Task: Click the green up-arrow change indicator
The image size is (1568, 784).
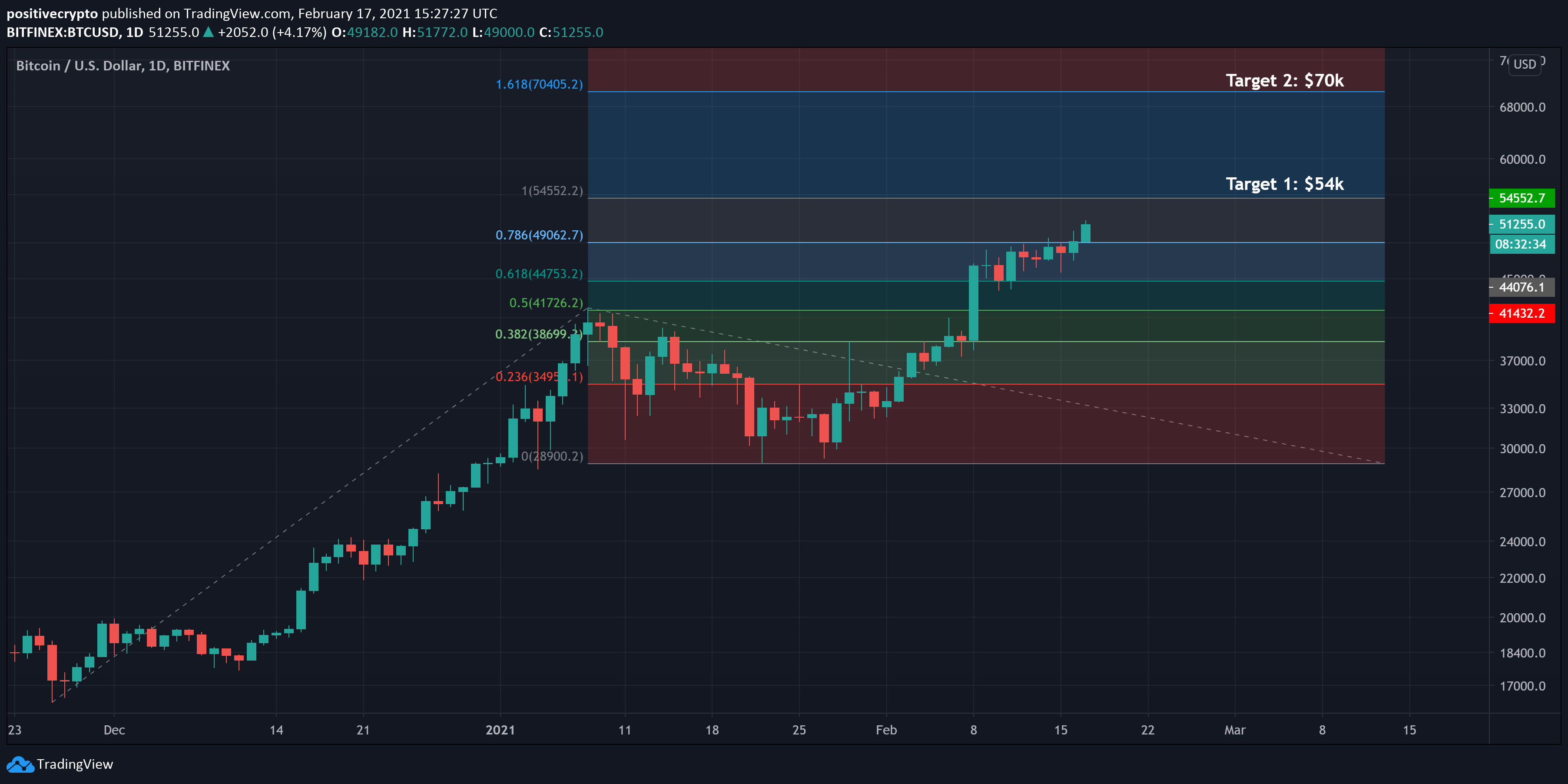Action: tap(208, 32)
